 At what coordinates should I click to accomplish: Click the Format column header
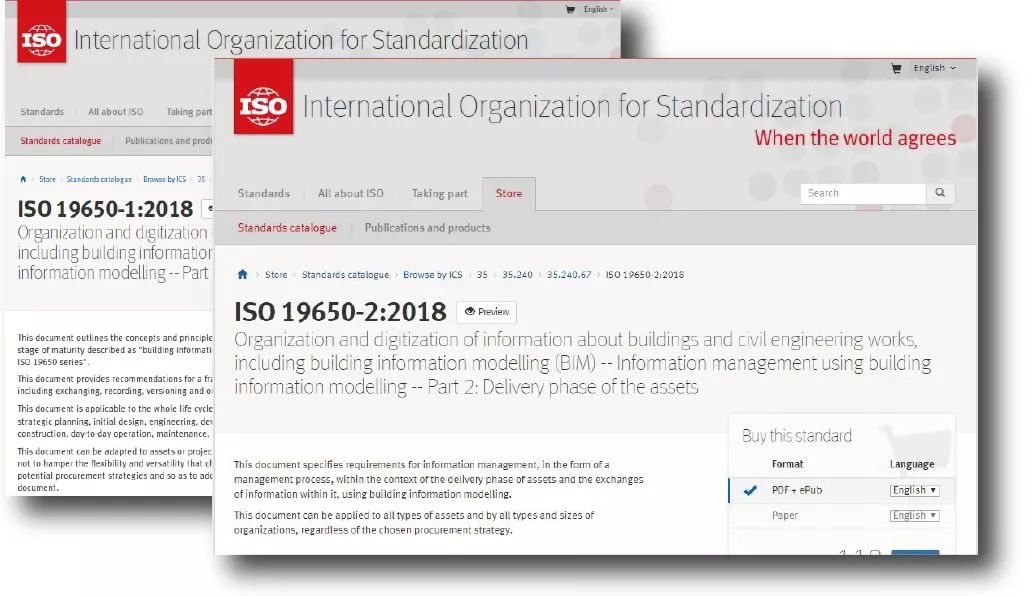pyautogui.click(x=787, y=464)
